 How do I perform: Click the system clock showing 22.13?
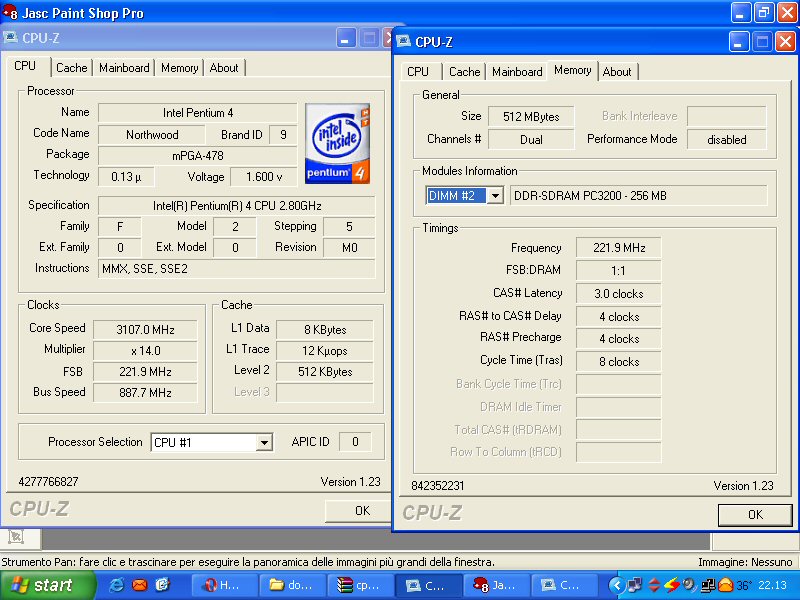click(772, 585)
